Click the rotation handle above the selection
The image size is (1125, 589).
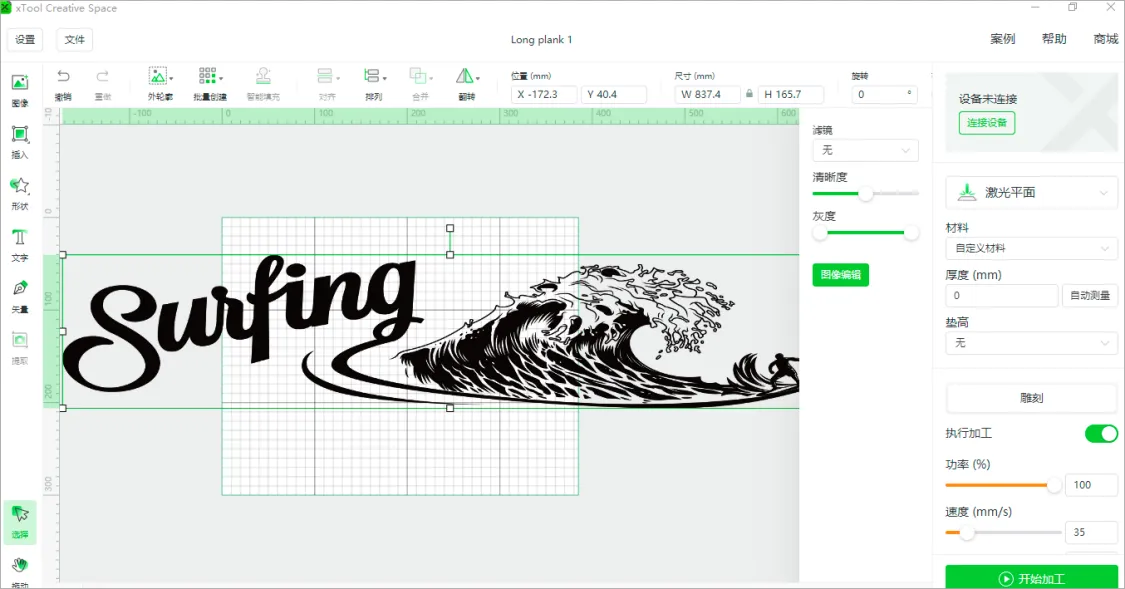coord(450,228)
